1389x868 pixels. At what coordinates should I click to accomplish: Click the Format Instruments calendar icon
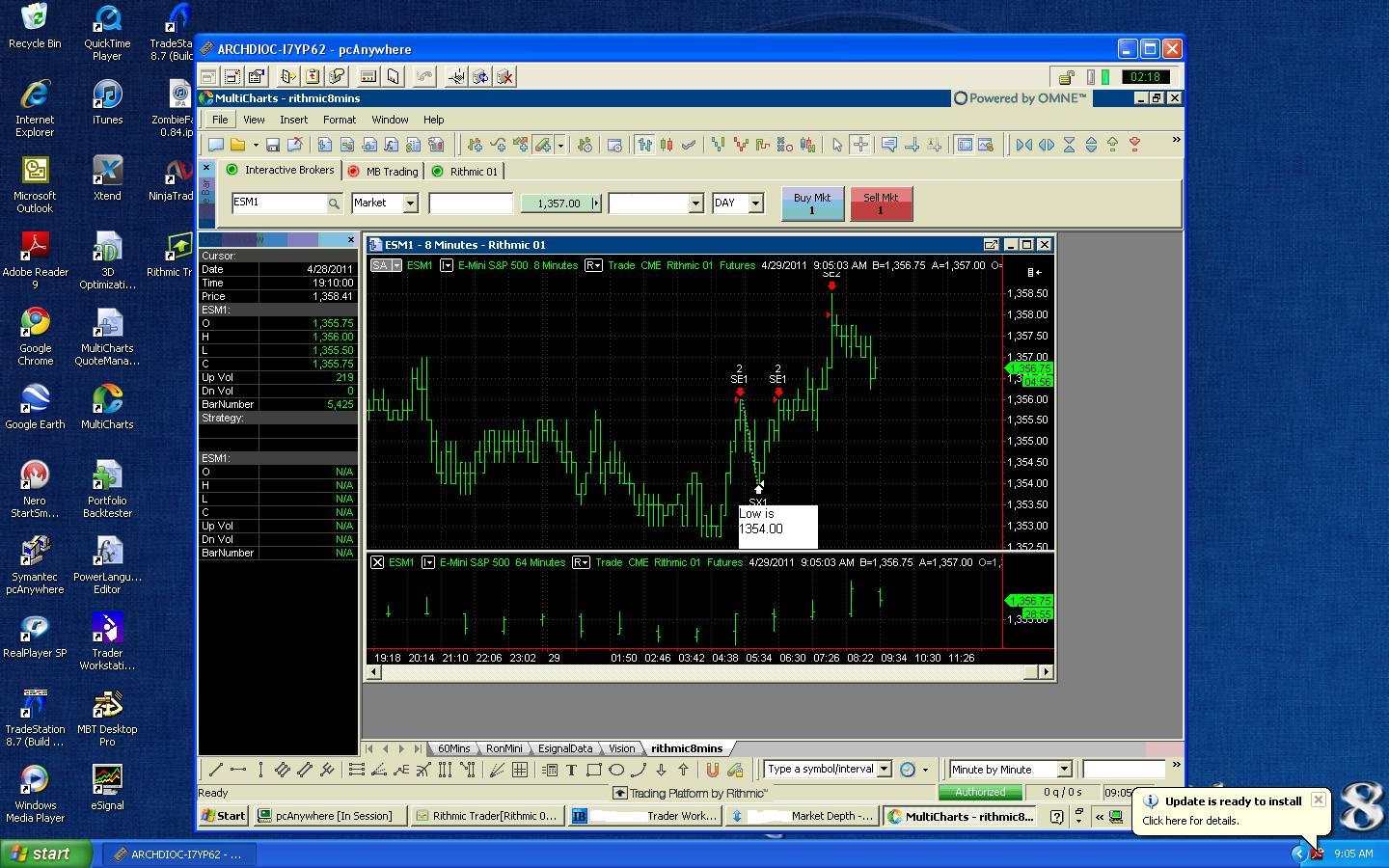614,145
